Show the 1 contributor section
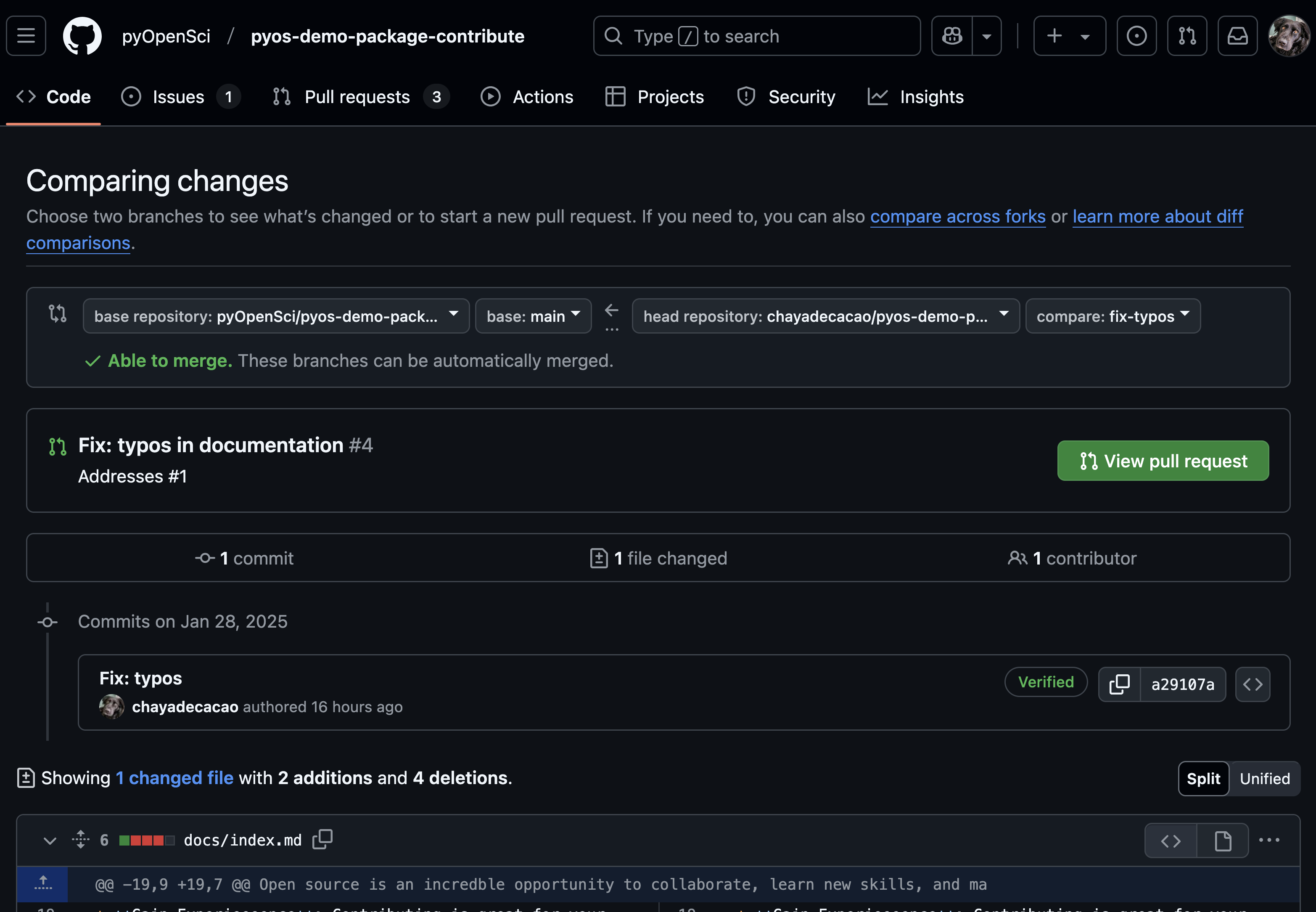1316x912 pixels. 1072,558
